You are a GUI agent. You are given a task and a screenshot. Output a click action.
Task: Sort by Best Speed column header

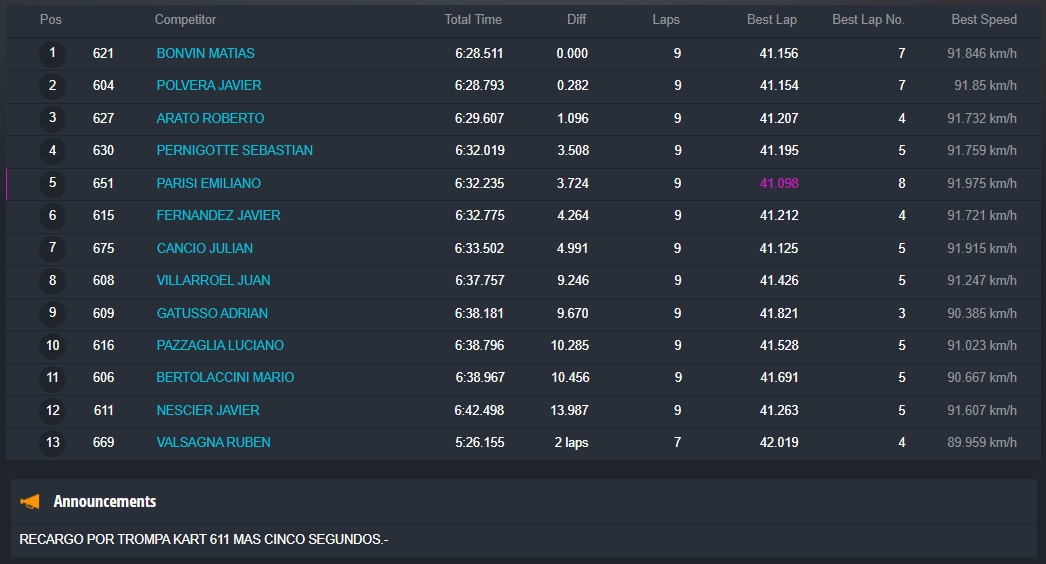pyautogui.click(x=984, y=19)
